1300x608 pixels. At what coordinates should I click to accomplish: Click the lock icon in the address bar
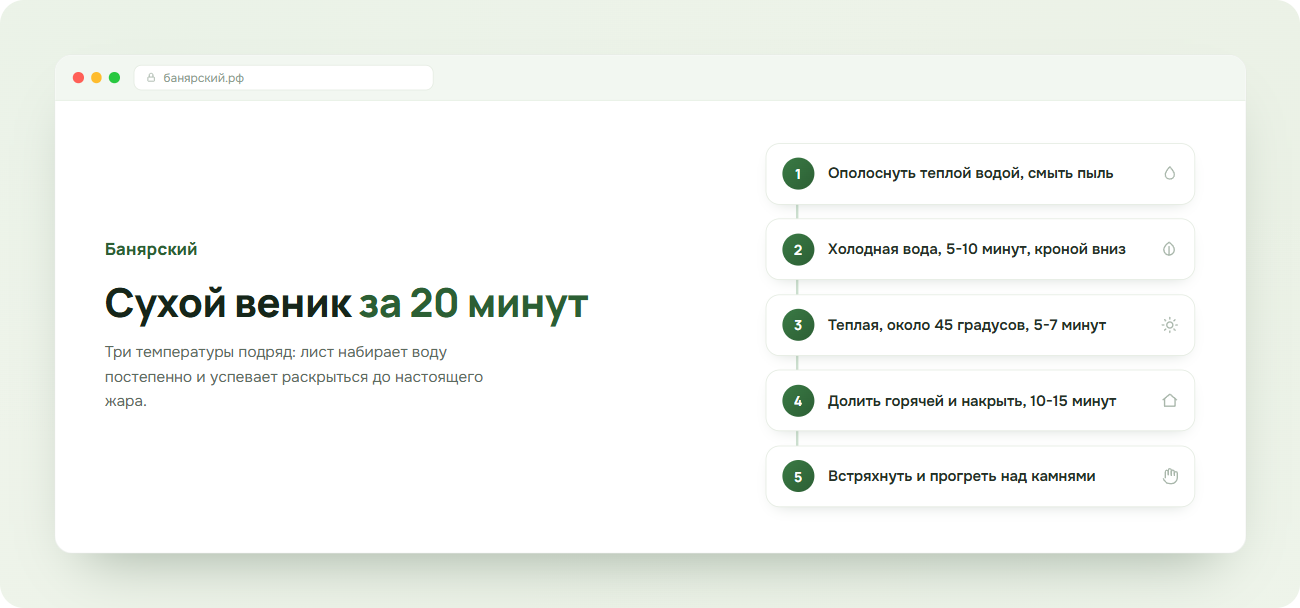click(x=152, y=78)
